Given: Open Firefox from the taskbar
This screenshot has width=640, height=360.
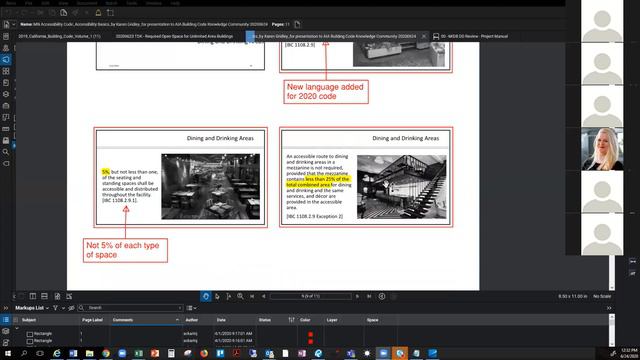Looking at the screenshot, I should (x=204, y=353).
